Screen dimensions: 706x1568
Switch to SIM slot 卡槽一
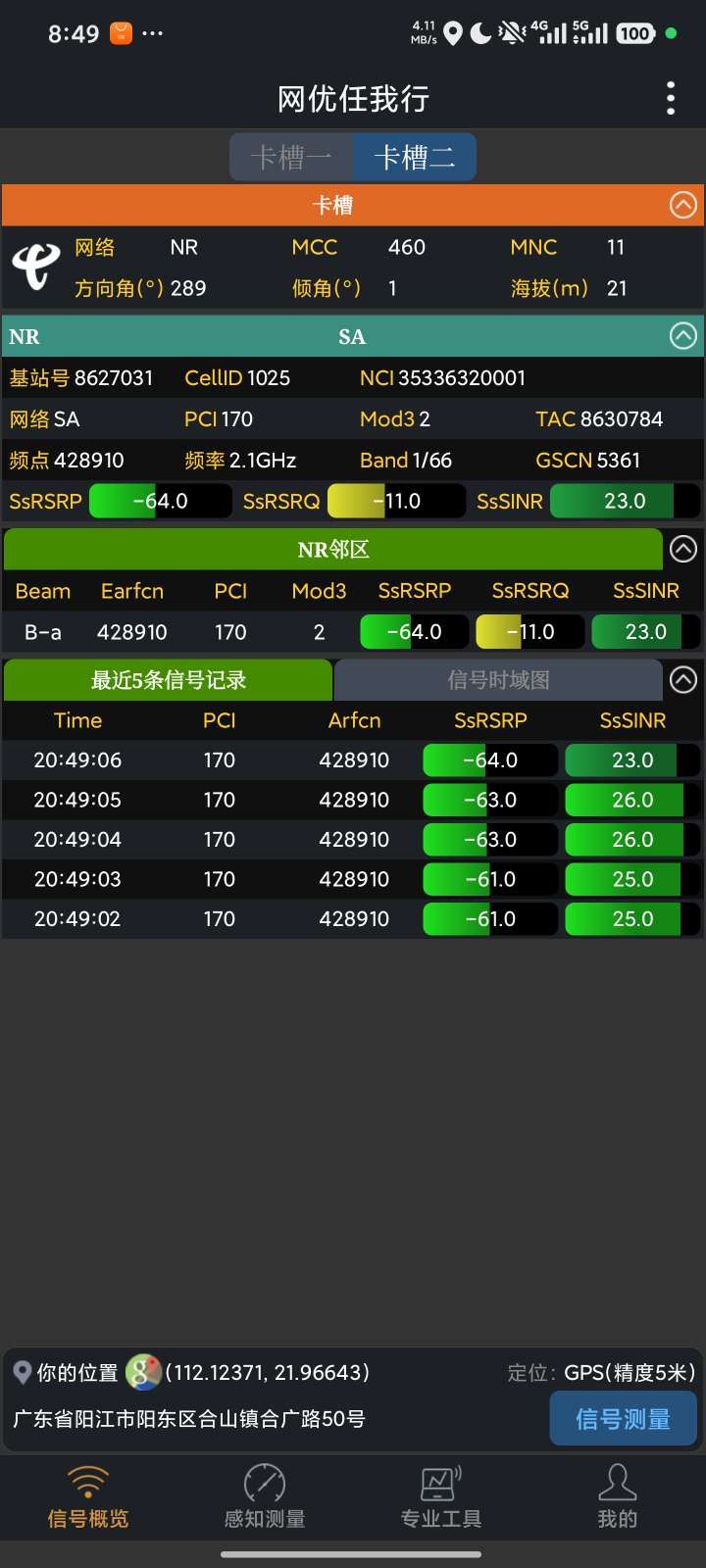point(291,158)
